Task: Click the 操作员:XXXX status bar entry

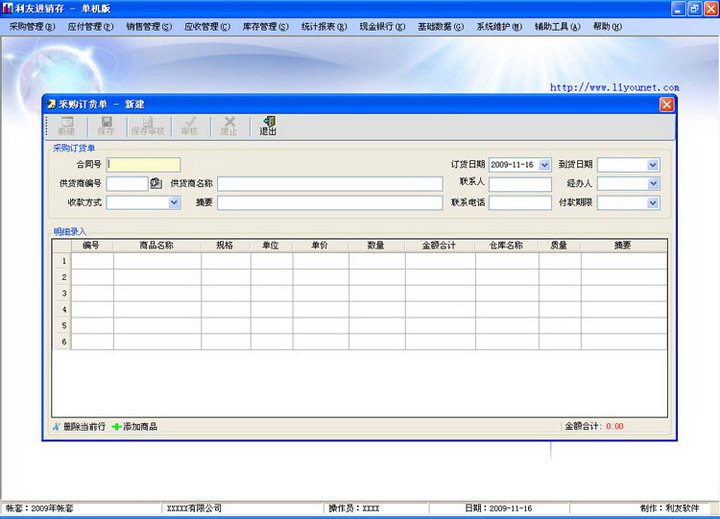Action: pos(354,508)
